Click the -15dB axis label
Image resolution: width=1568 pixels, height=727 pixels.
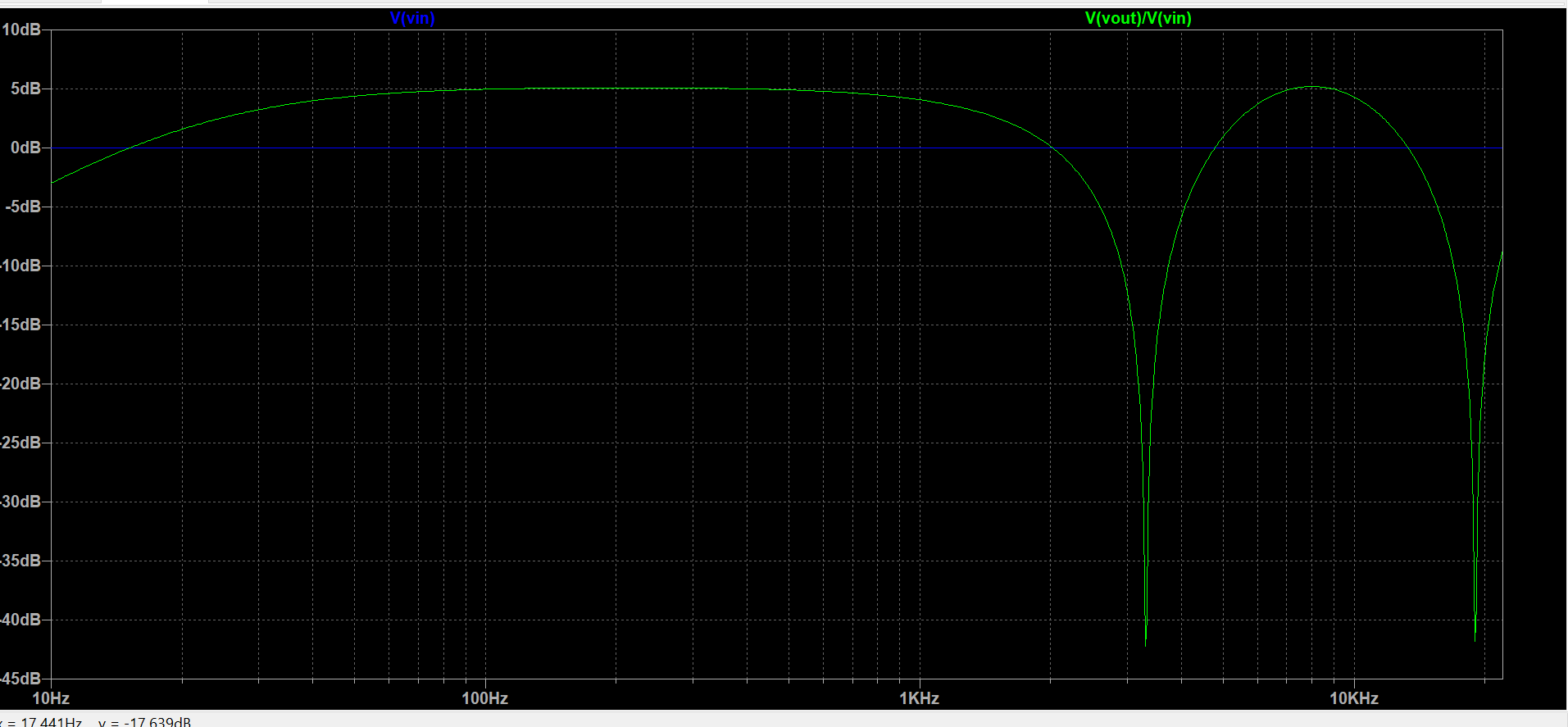tap(20, 325)
